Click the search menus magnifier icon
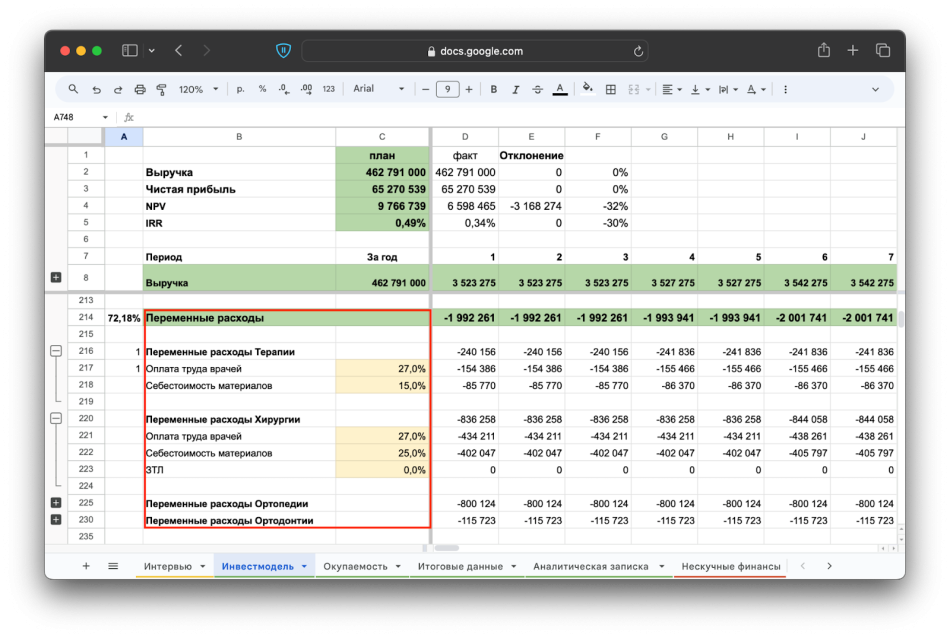The height and width of the screenshot is (638, 950). click(73, 89)
